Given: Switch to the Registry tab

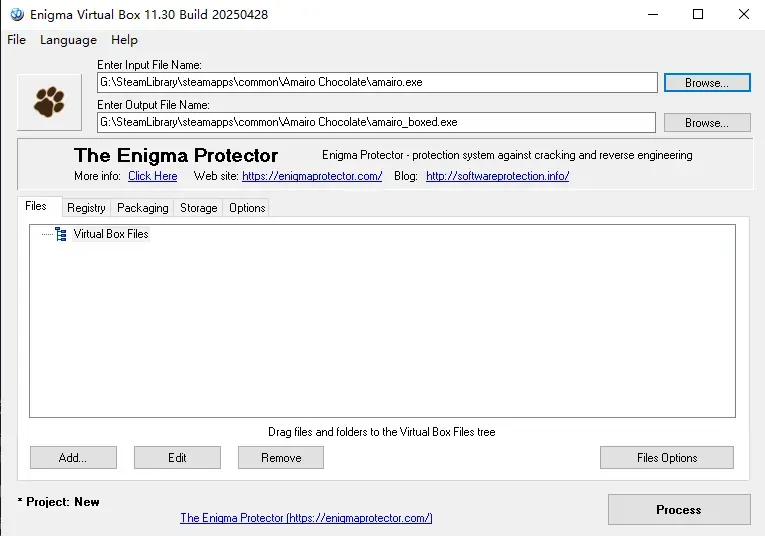Looking at the screenshot, I should 86,208.
